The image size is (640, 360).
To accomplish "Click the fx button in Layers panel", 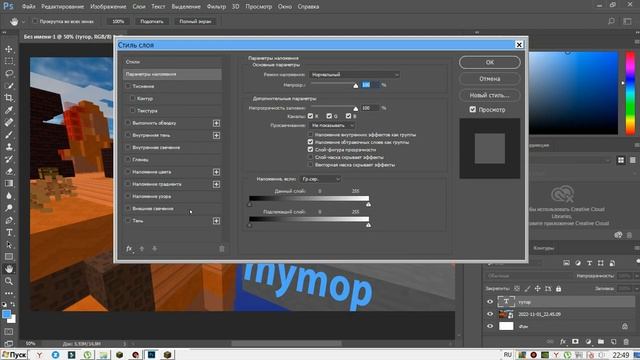I will point(563,341).
